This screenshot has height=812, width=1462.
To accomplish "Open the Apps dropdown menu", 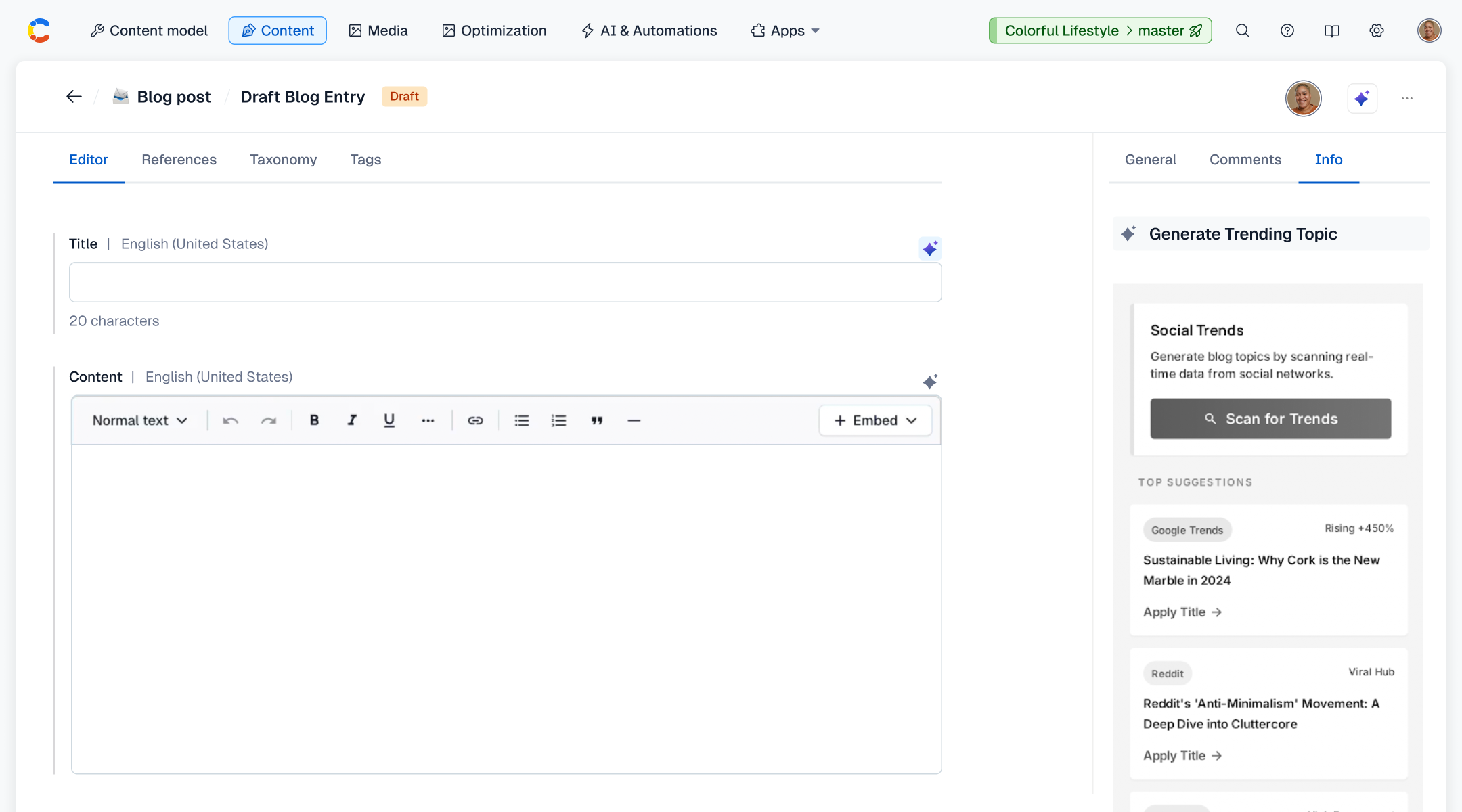I will [785, 30].
